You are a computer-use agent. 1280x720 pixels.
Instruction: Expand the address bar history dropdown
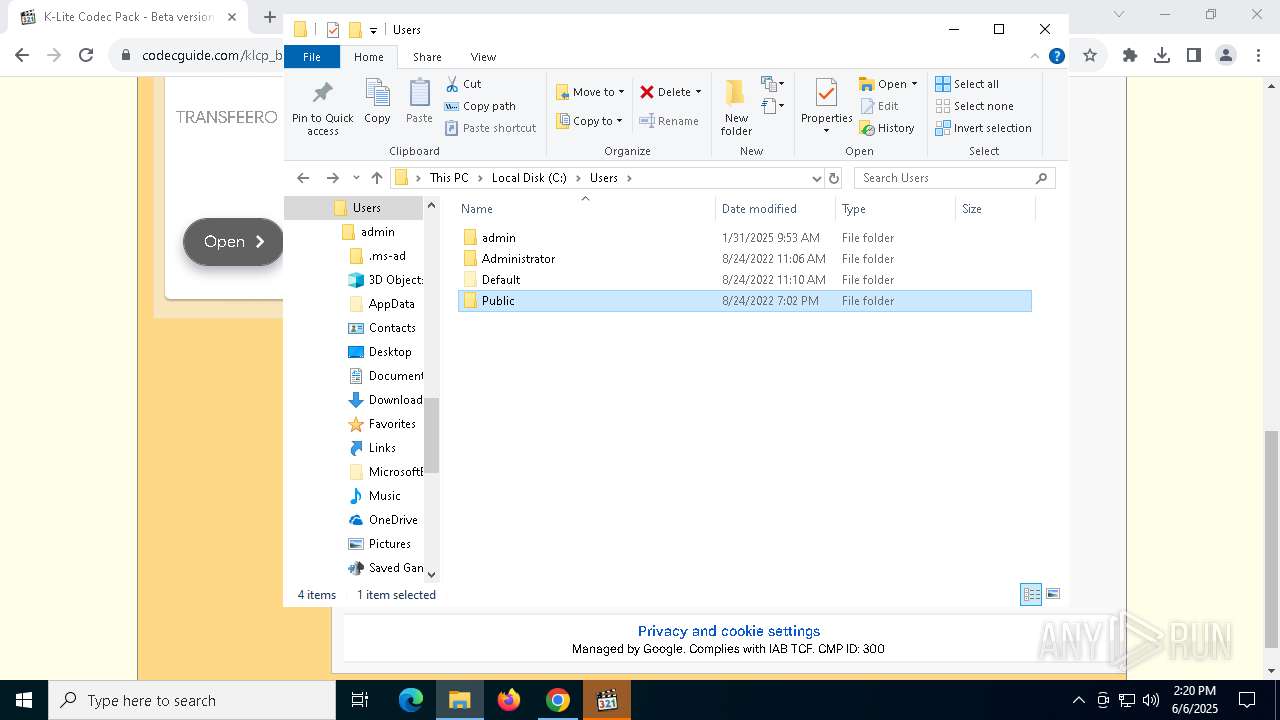[817, 178]
